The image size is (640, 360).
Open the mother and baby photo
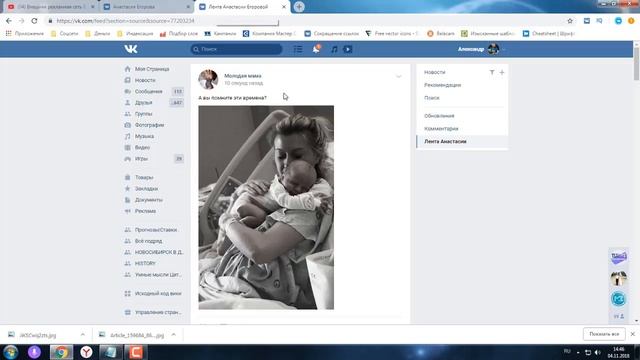coord(266,207)
